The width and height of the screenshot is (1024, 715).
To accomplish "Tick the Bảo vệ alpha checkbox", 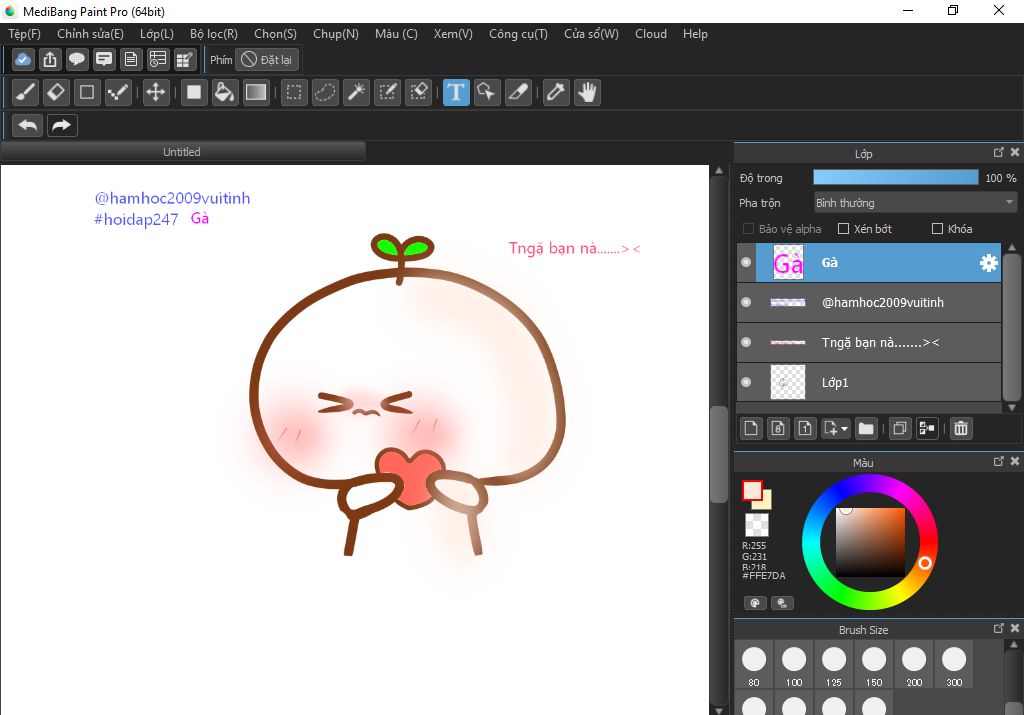I will point(748,229).
